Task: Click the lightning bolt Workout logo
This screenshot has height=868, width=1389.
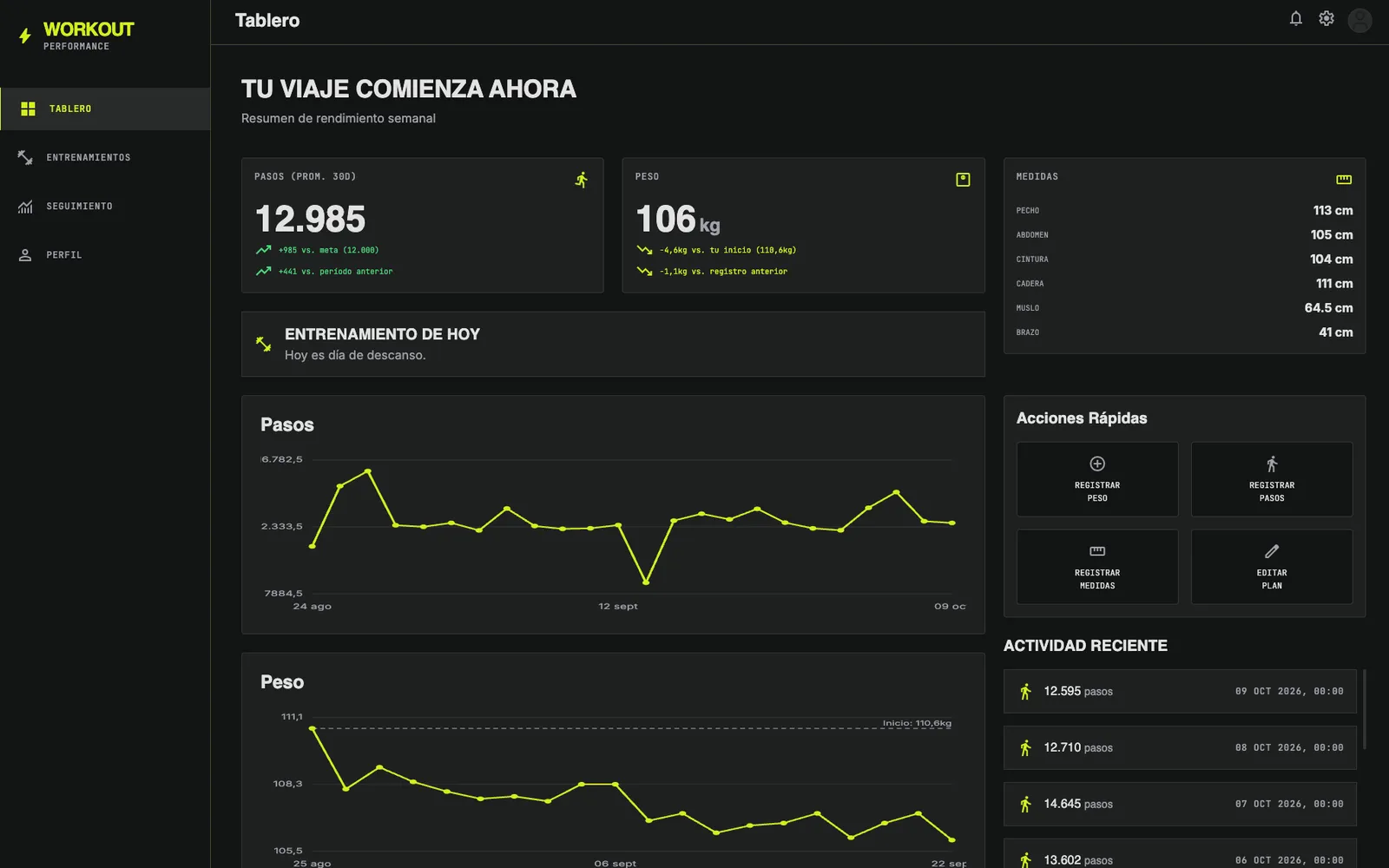Action: 25,36
